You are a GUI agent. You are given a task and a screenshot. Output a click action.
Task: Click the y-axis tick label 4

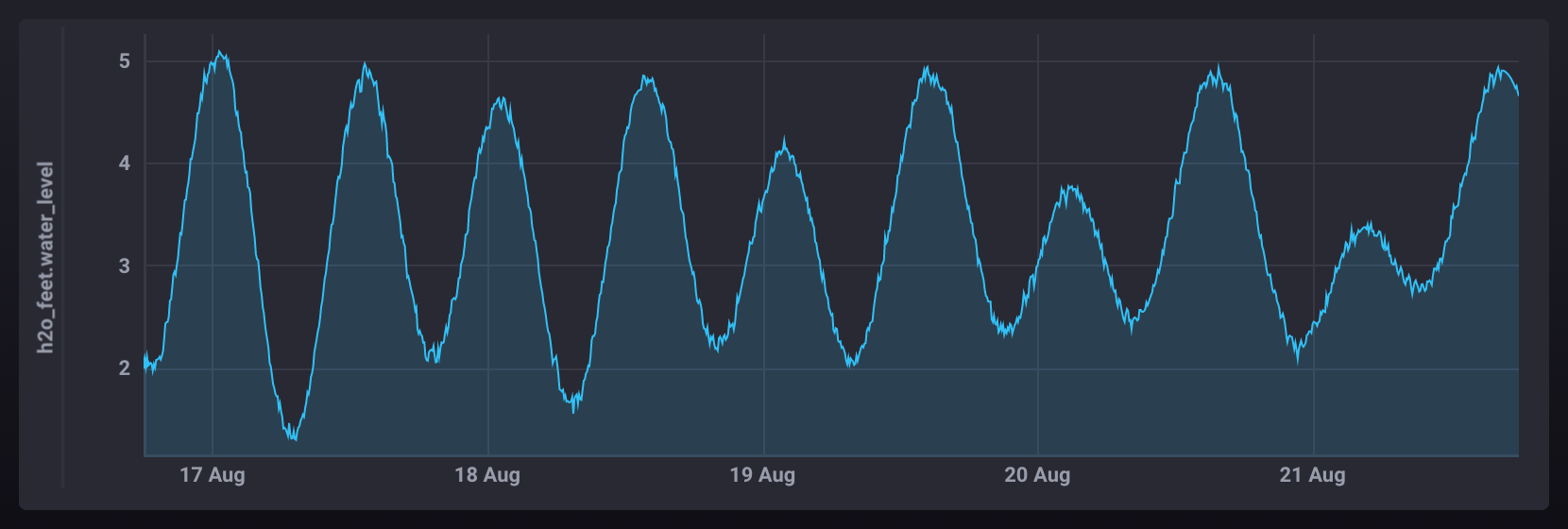tap(125, 163)
